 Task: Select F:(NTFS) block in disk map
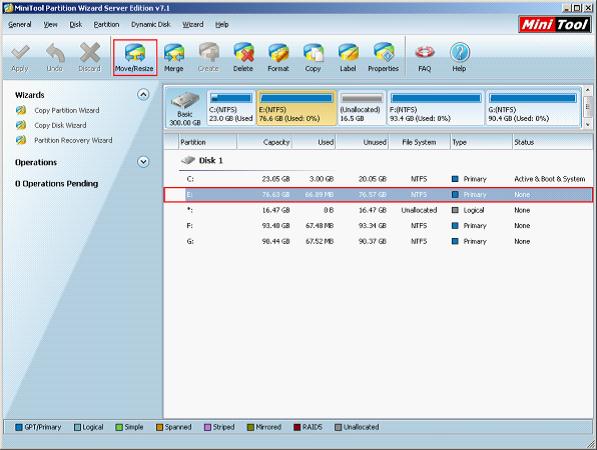tap(436, 108)
